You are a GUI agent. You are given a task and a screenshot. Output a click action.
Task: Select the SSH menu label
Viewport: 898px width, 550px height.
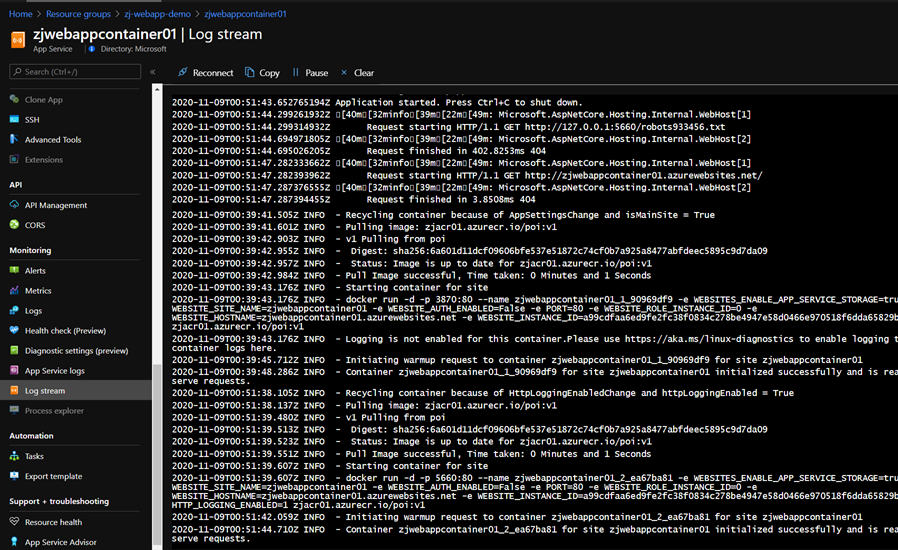coord(32,120)
